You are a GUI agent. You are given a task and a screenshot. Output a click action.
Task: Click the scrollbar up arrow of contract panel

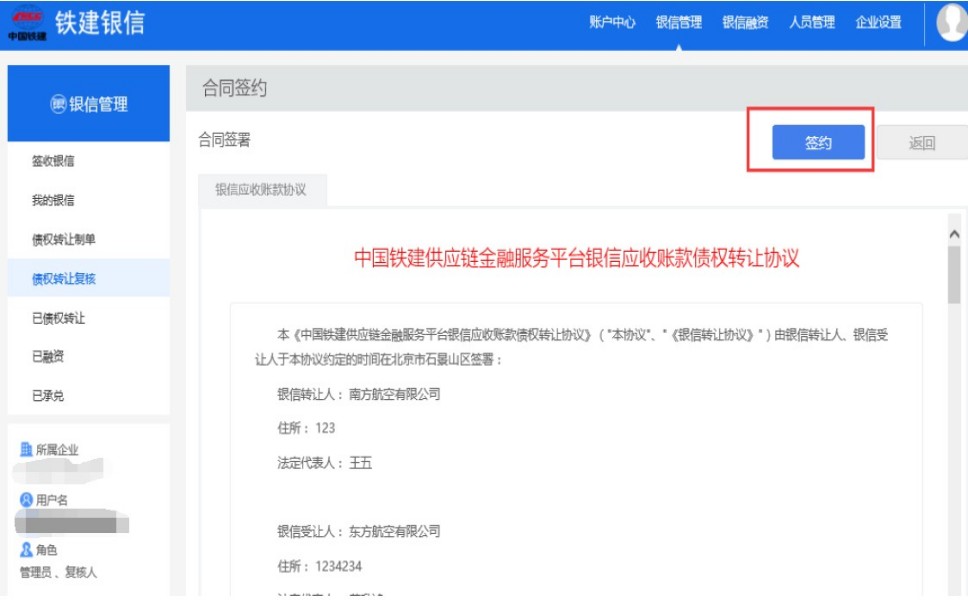tap(954, 234)
